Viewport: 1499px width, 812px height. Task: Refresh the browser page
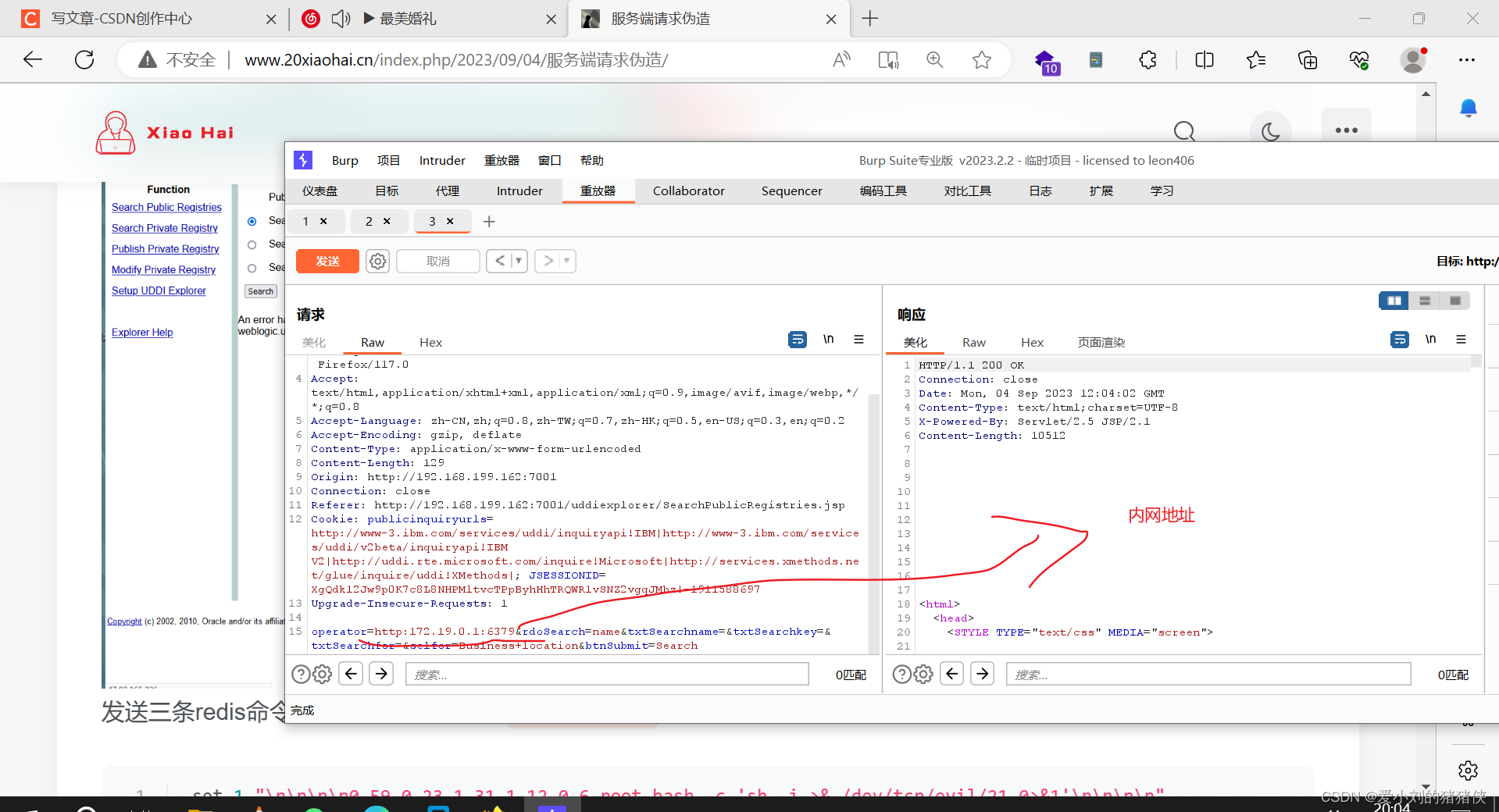(x=84, y=59)
